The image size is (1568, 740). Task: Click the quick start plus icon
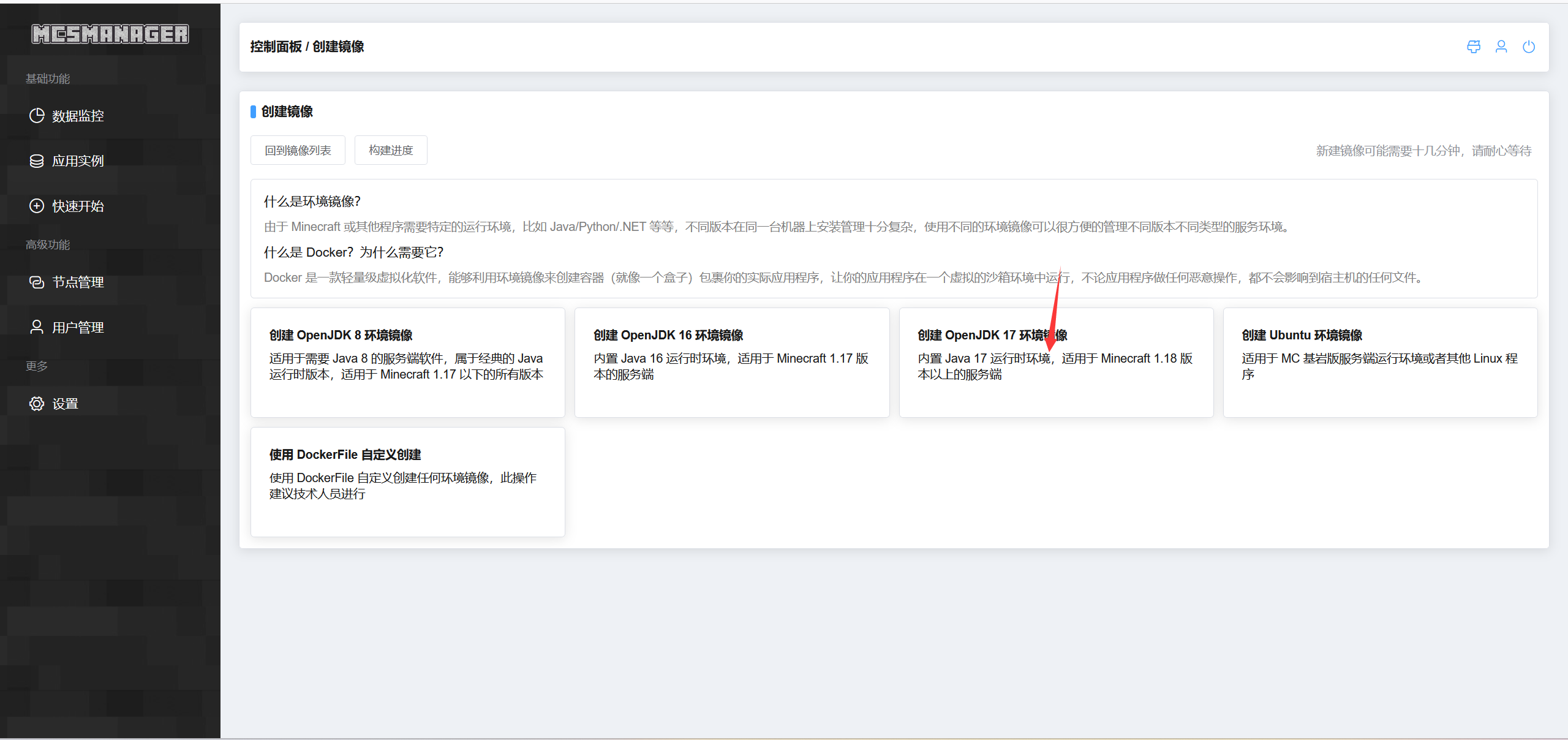[x=37, y=206]
